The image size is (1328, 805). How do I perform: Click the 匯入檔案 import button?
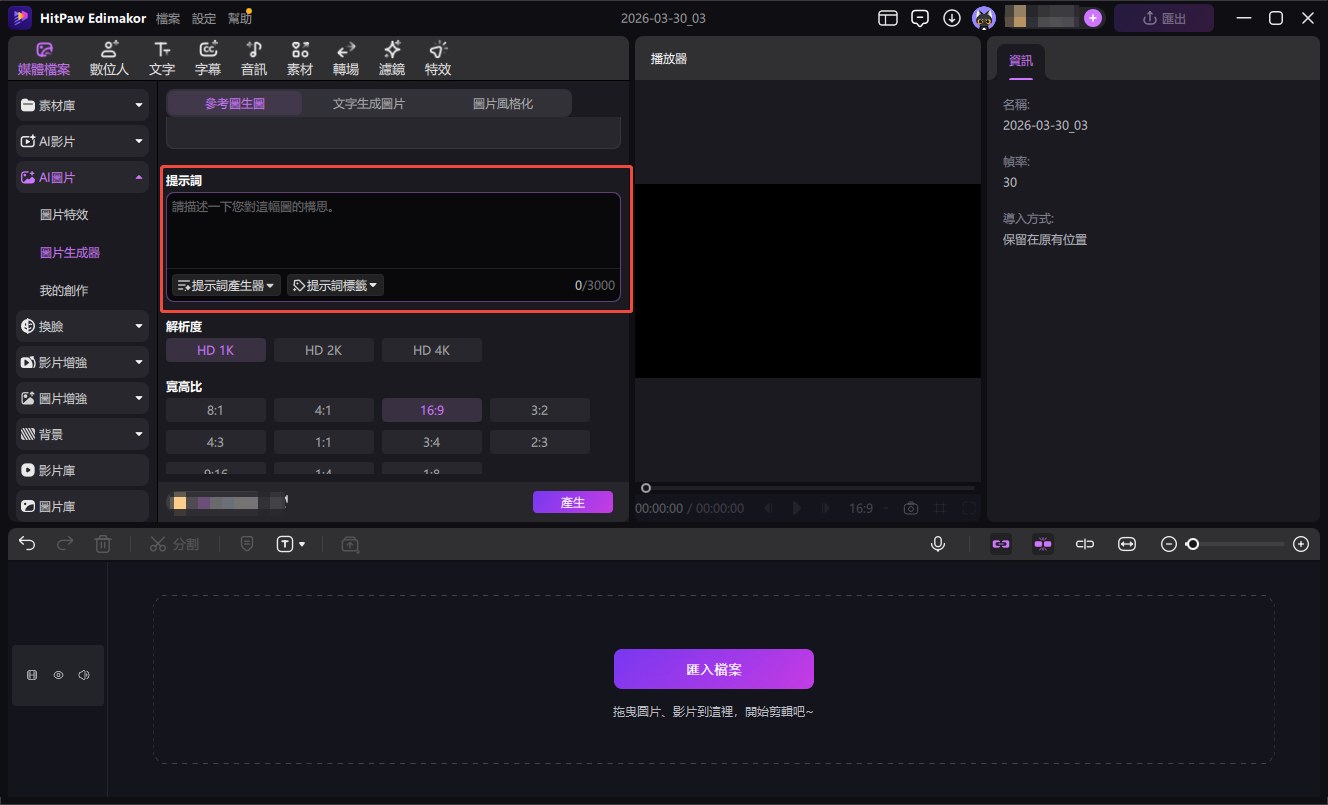pos(712,668)
